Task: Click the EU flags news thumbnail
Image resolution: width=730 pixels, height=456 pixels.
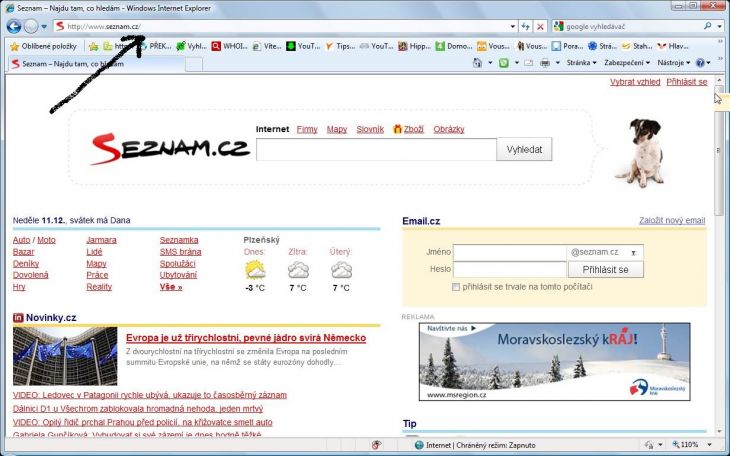Action: [65, 356]
